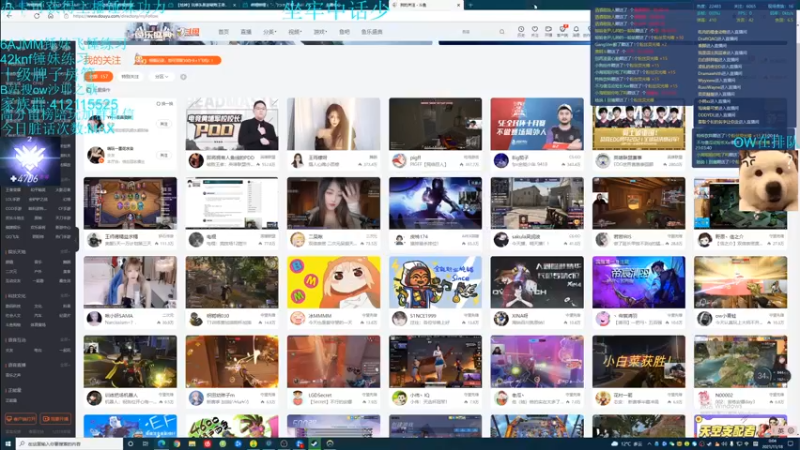Screen dimensions: 800x450
Task: Open the 鱼乐盛典 menu item
Action: point(372,32)
